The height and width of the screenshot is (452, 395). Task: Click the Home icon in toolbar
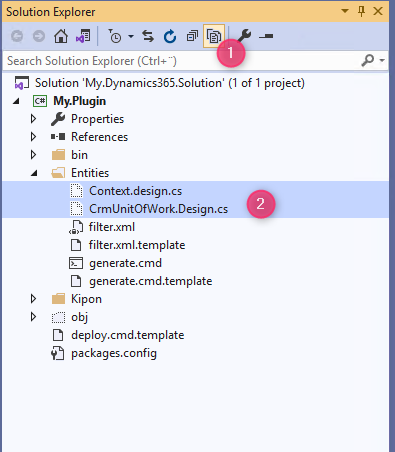61,36
